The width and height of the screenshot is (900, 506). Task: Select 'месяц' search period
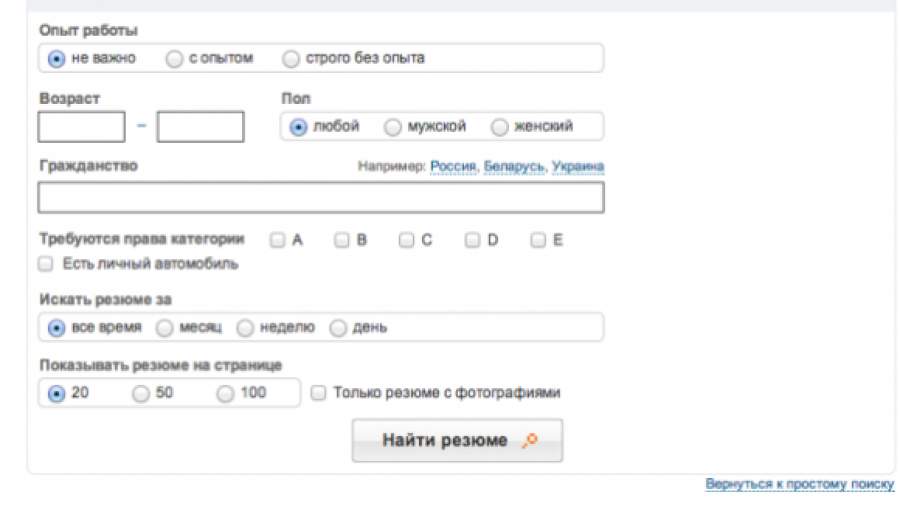164,328
